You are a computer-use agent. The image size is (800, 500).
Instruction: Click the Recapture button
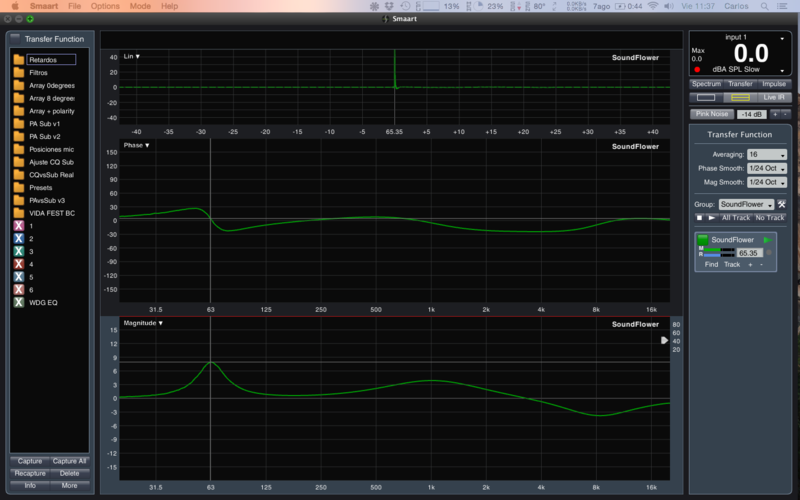(x=30, y=473)
